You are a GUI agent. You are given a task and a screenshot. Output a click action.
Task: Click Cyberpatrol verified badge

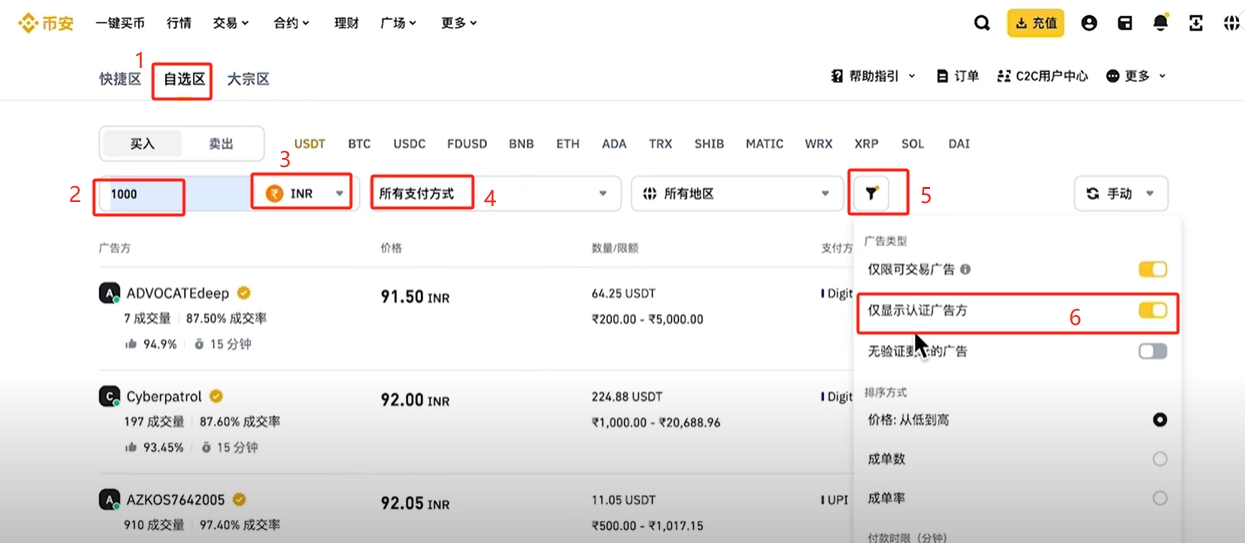click(215, 396)
